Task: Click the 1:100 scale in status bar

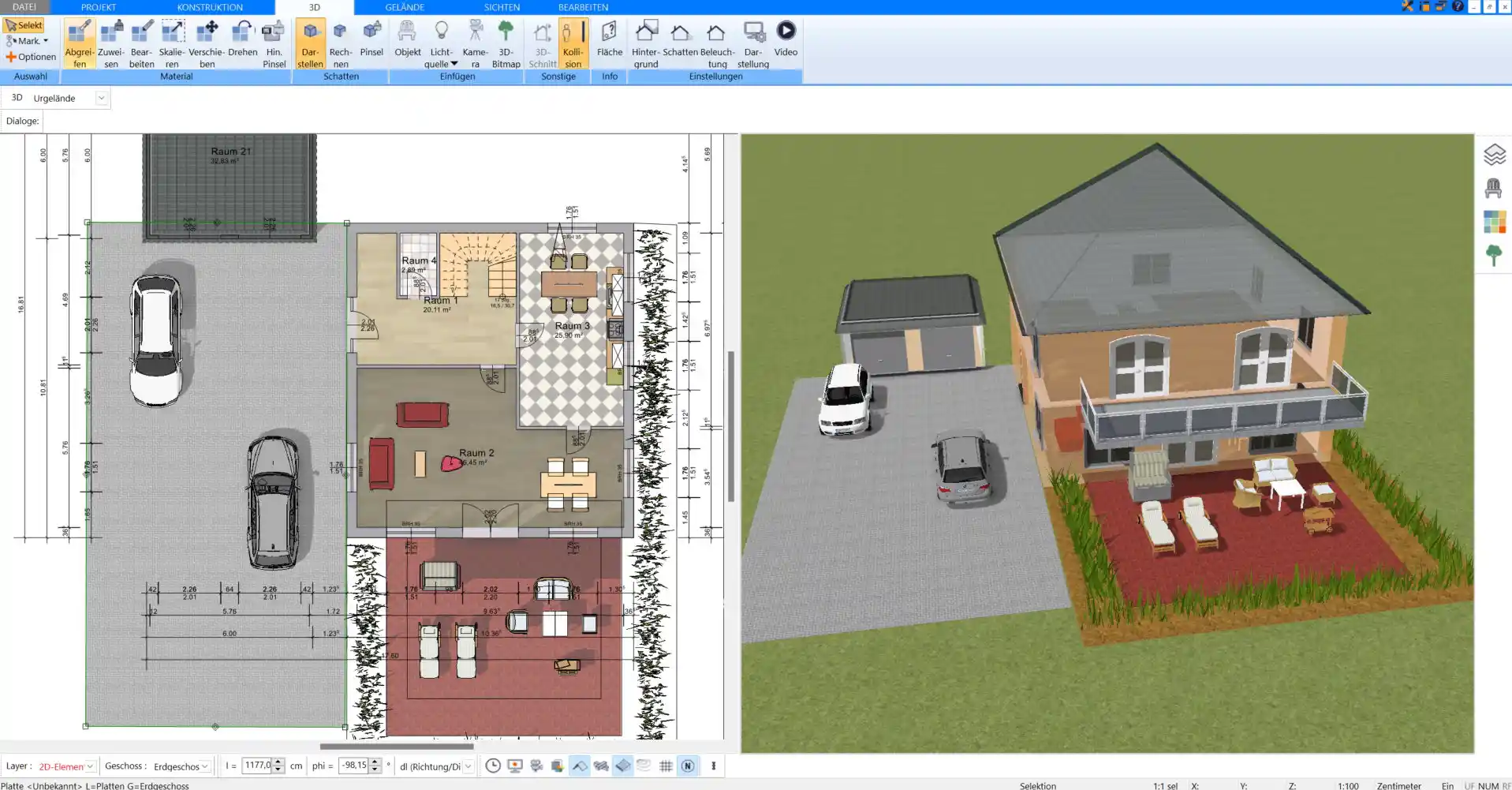Action: click(x=1348, y=785)
